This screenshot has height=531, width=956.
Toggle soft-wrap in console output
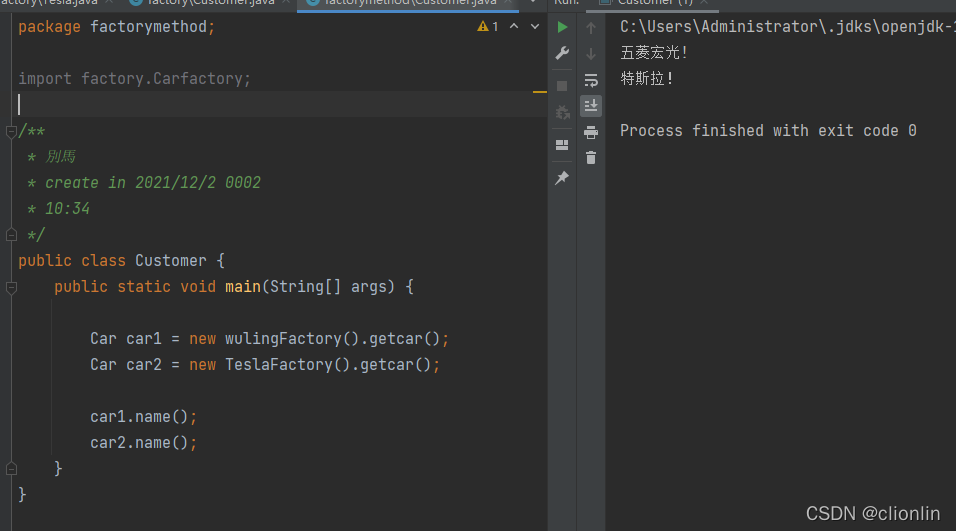pyautogui.click(x=591, y=80)
